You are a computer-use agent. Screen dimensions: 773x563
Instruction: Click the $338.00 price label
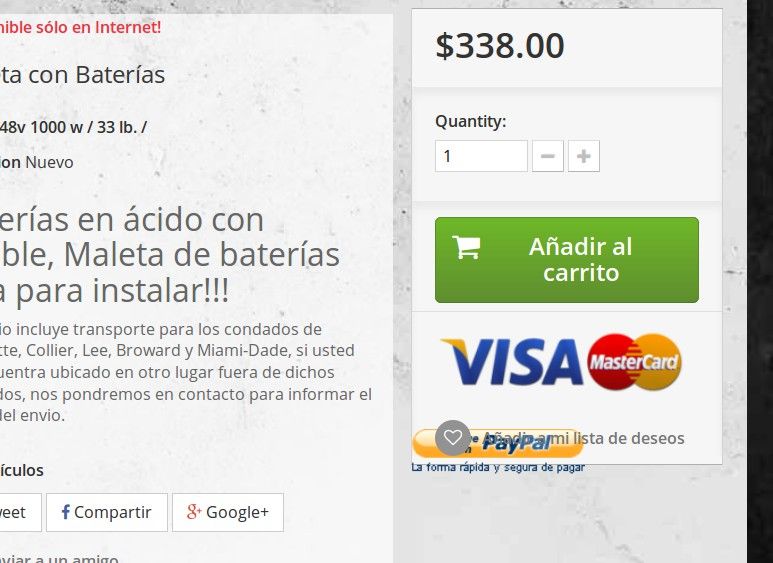(500, 46)
